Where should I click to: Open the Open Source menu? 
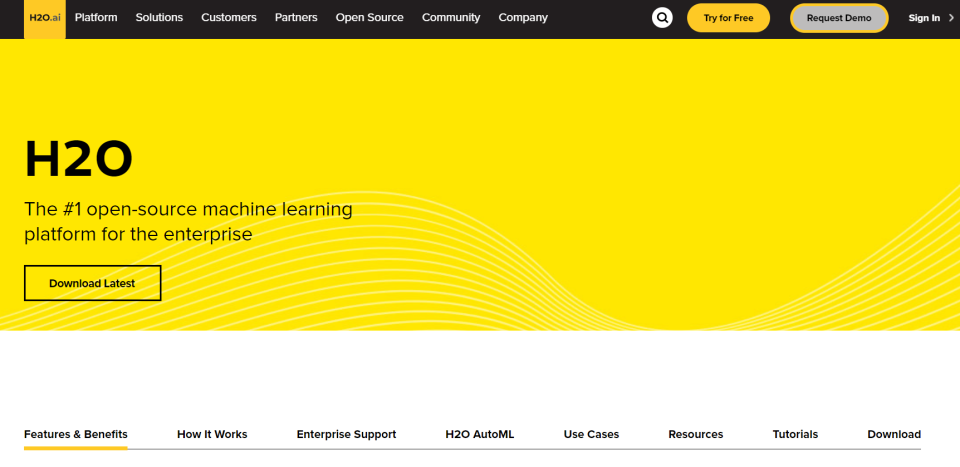pyautogui.click(x=370, y=18)
